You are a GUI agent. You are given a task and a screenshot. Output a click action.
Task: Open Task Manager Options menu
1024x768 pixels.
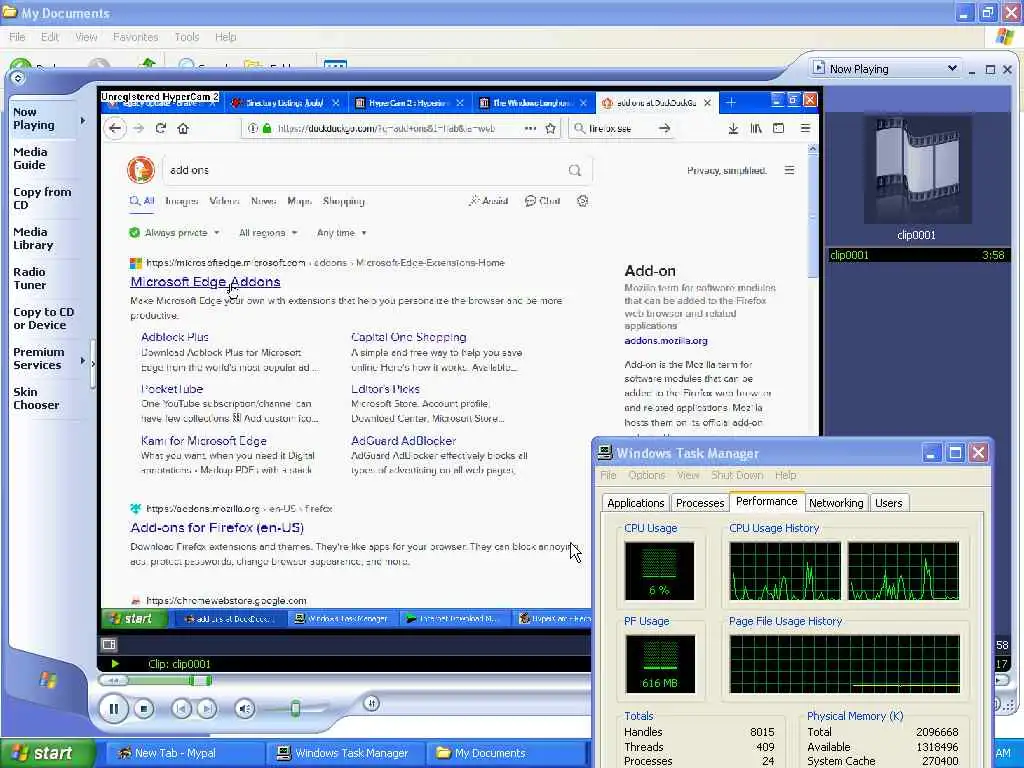click(x=647, y=475)
